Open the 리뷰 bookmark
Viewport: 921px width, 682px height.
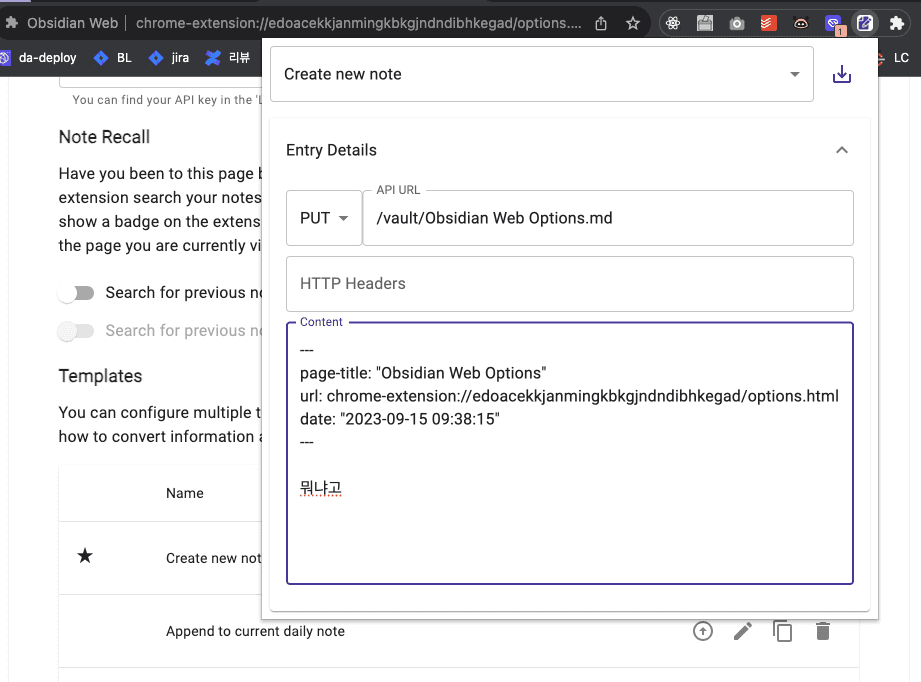coord(228,58)
